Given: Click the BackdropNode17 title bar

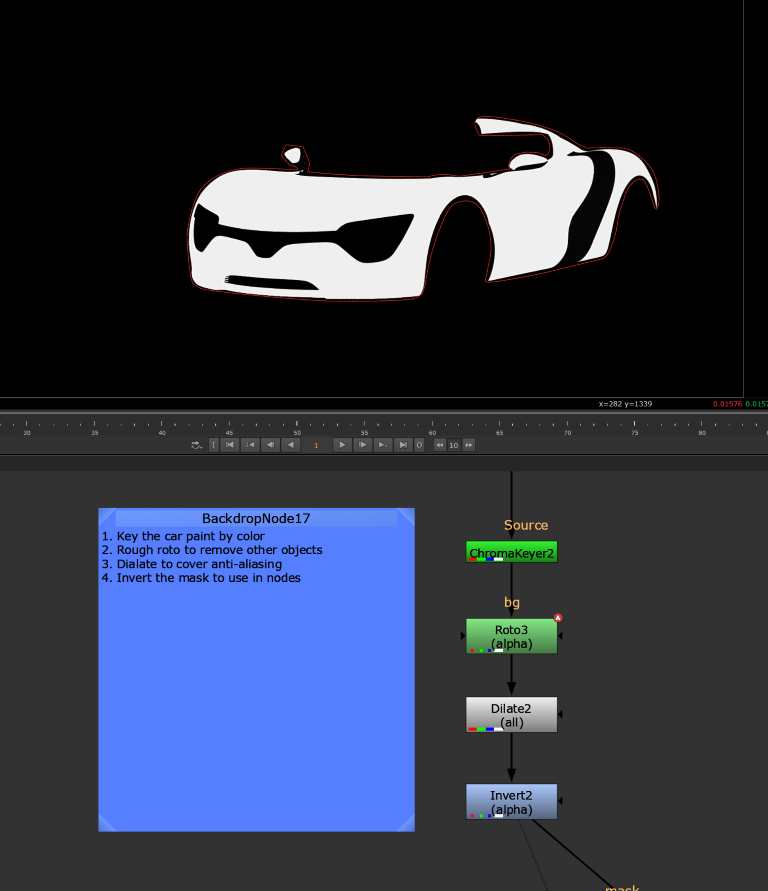Looking at the screenshot, I should (256, 519).
